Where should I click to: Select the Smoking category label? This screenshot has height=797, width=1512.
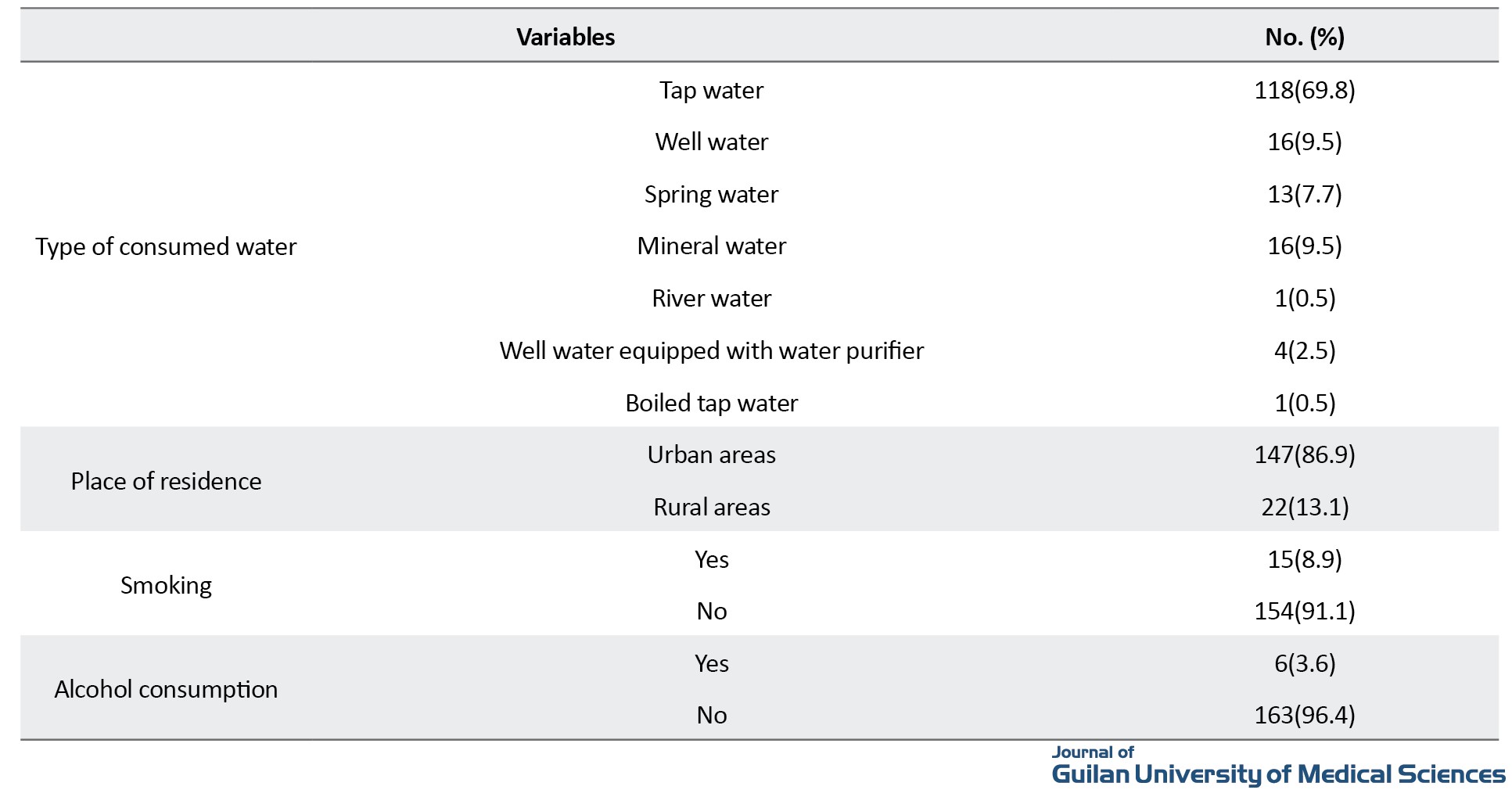click(x=166, y=585)
